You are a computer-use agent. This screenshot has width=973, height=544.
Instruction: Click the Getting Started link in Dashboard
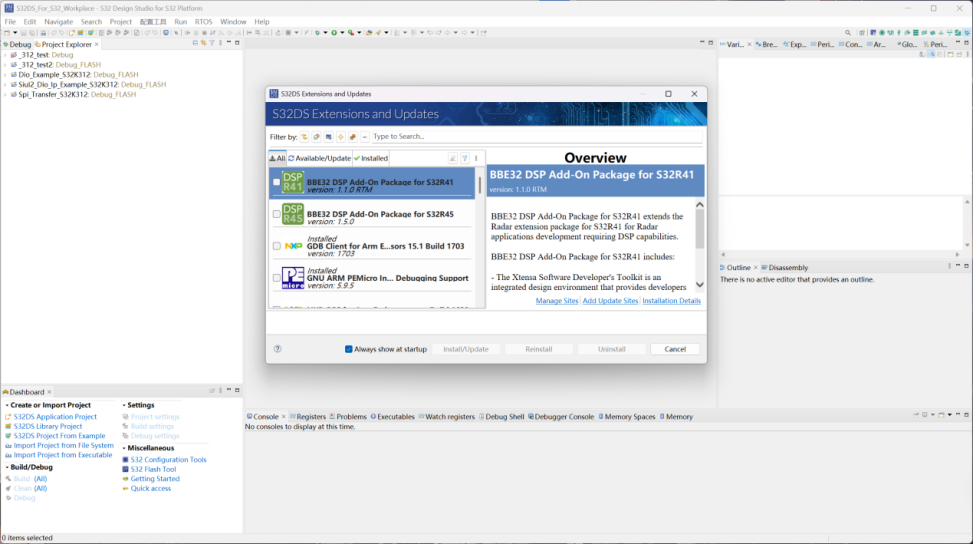click(155, 479)
